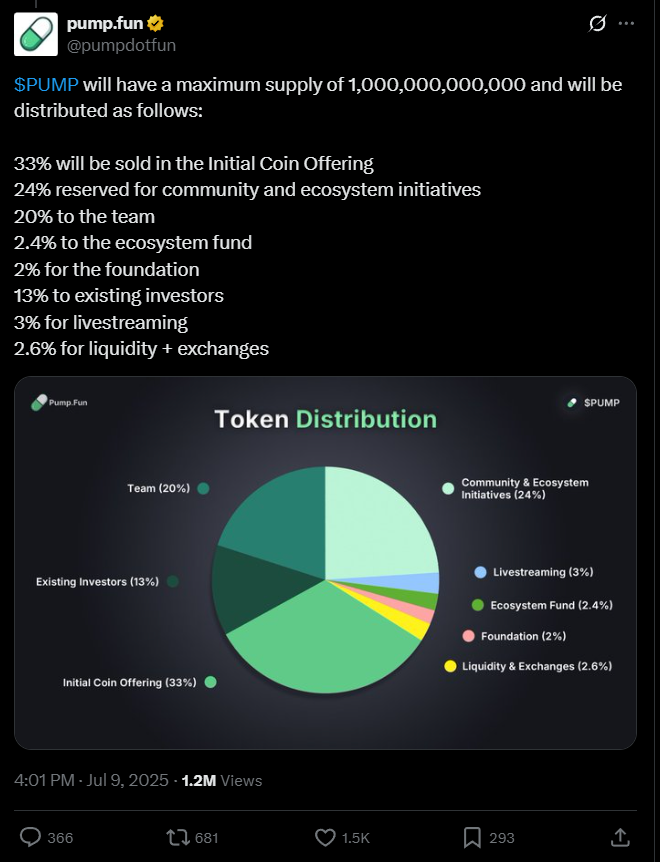
Task: Click the Team (20%) legend dot
Action: click(203, 488)
